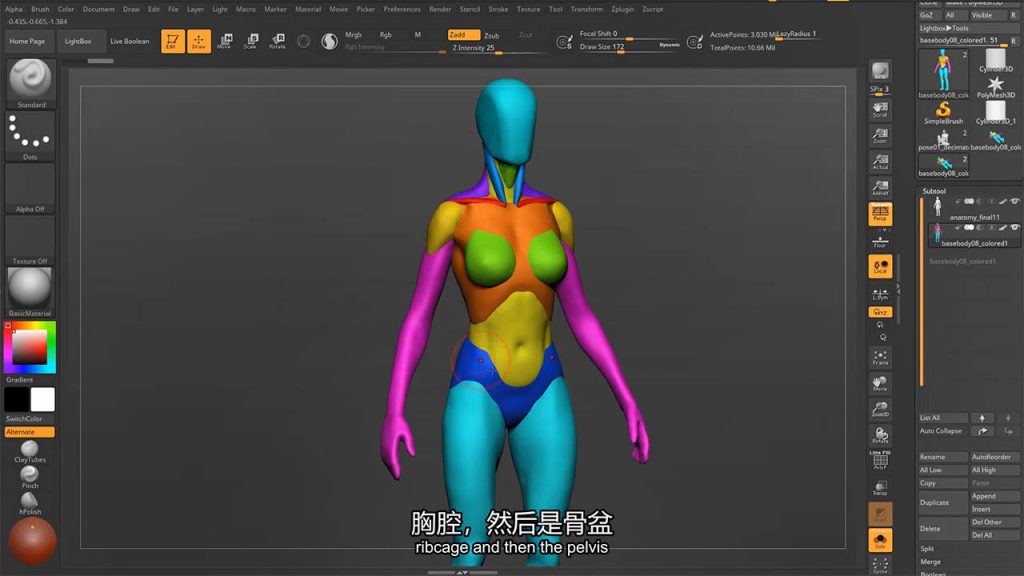
Task: Open the Dots stroke type picker
Action: pos(30,134)
